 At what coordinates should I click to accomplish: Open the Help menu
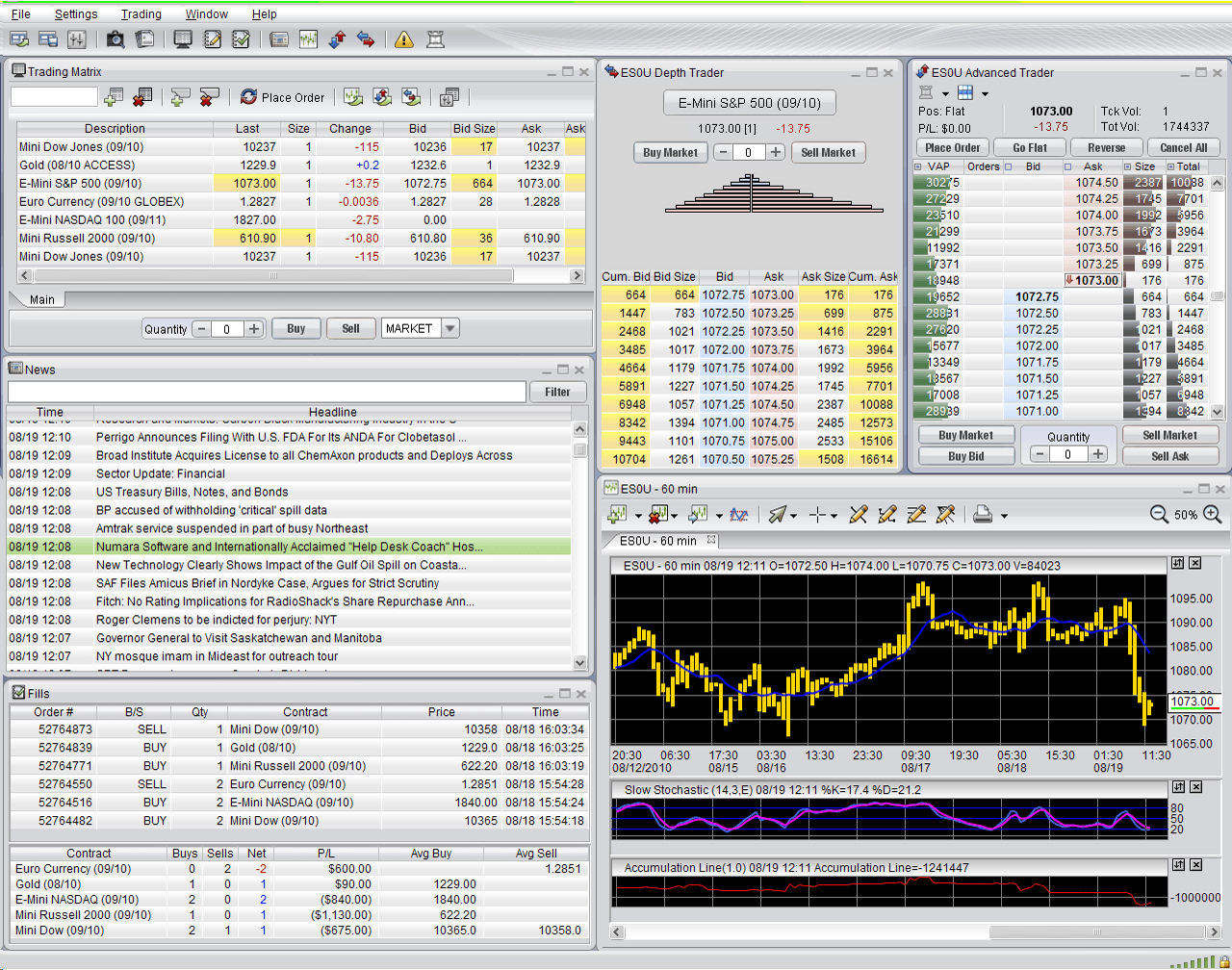265,14
